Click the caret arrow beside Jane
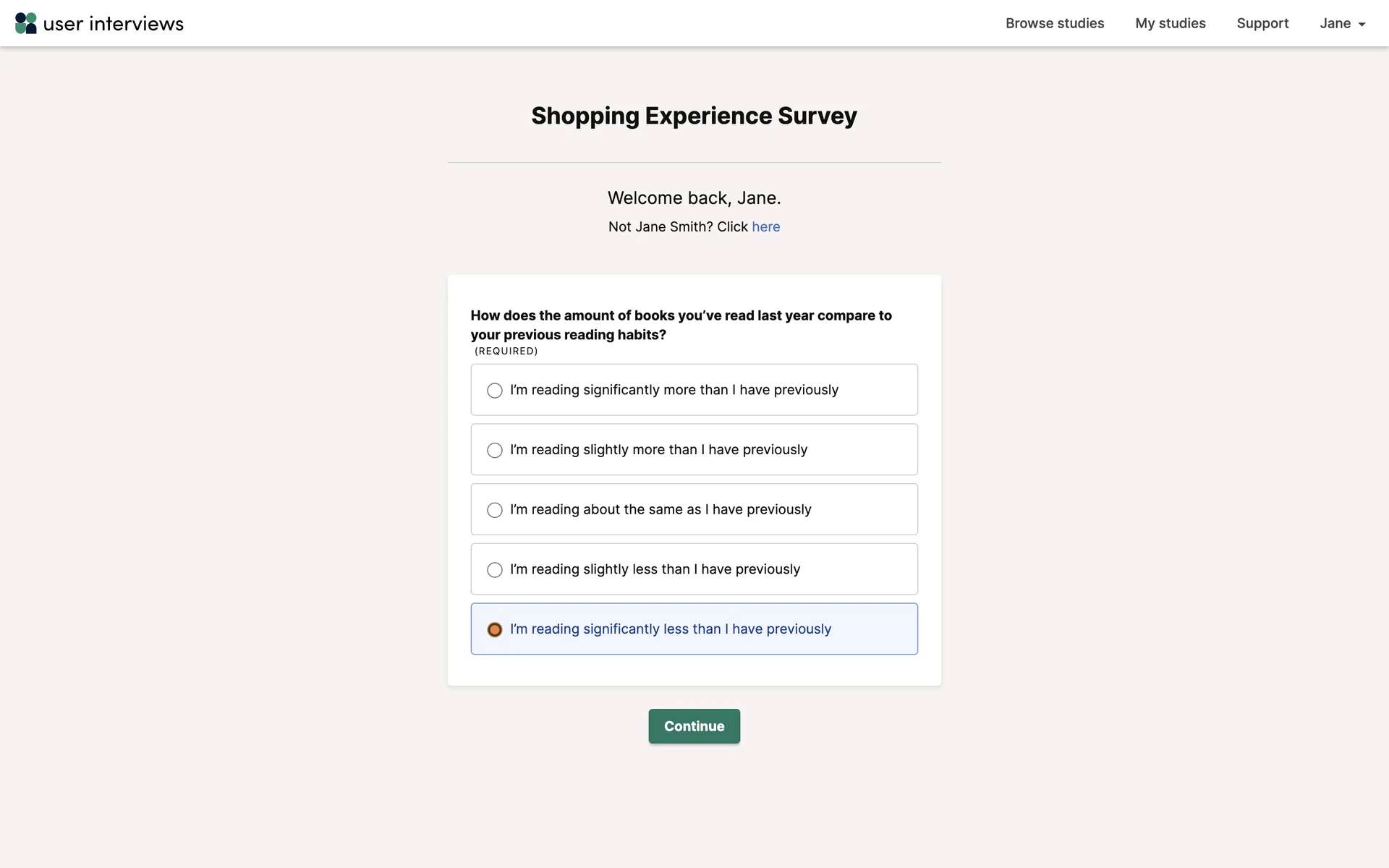 pyautogui.click(x=1362, y=25)
